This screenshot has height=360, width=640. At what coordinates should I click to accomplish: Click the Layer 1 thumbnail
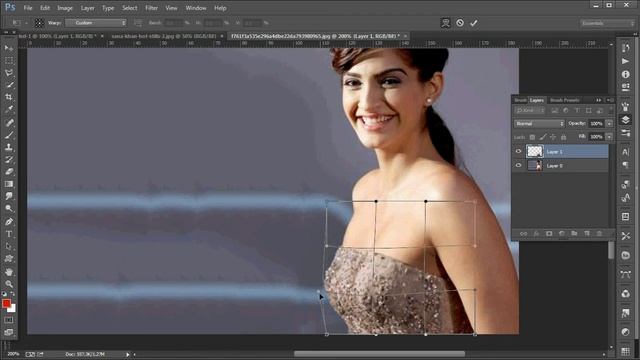535,151
